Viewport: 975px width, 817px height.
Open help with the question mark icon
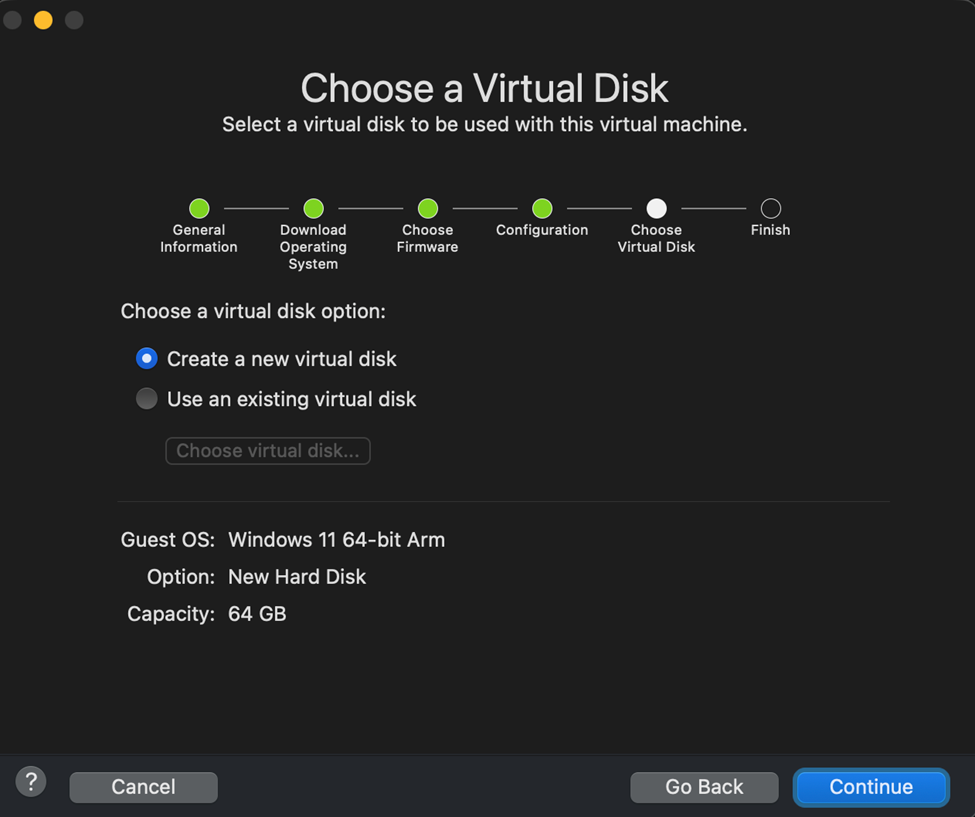(x=31, y=781)
